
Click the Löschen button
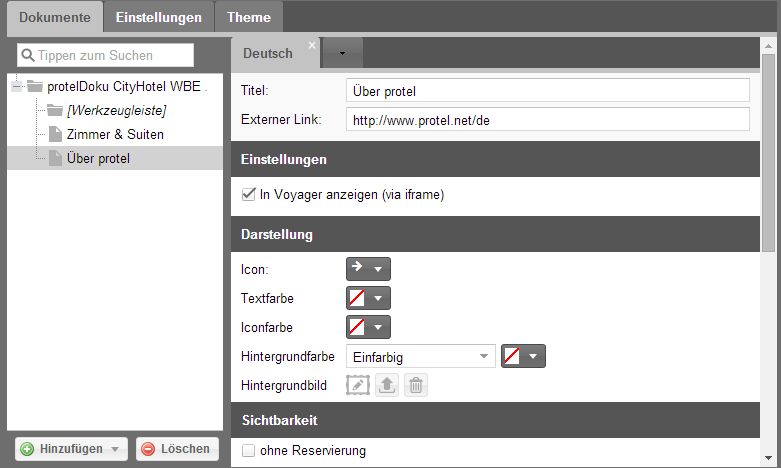click(x=177, y=449)
